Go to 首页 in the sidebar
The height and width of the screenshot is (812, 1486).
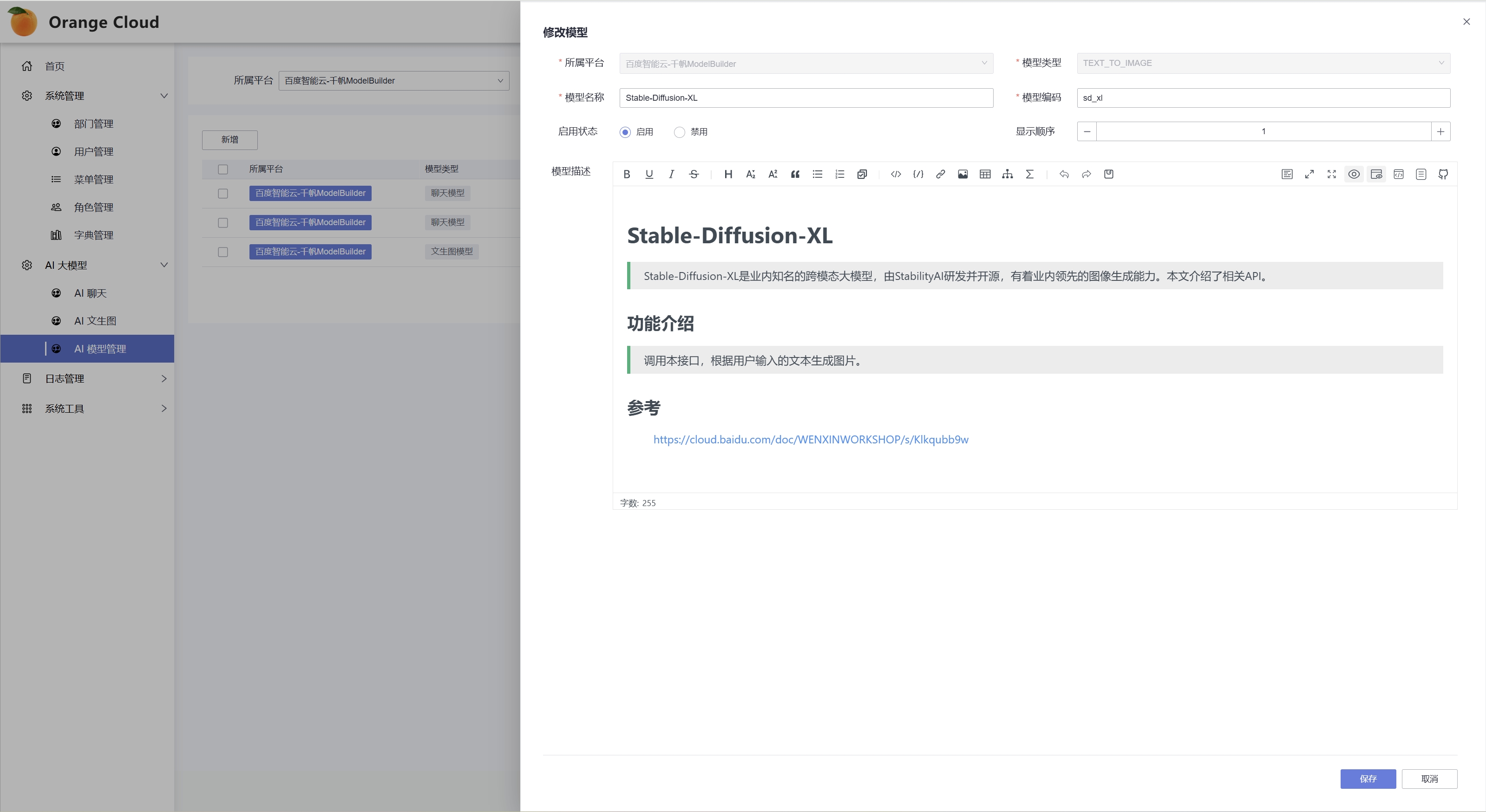coord(87,66)
